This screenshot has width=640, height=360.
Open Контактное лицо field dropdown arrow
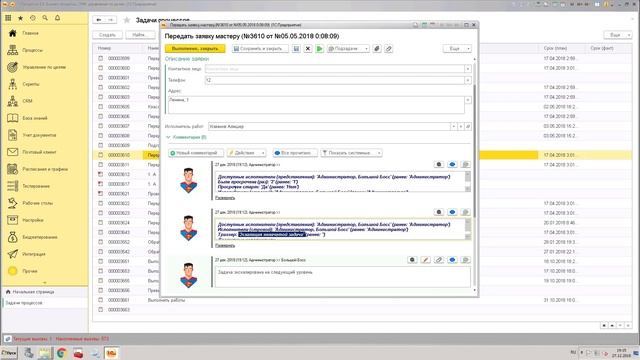click(x=468, y=69)
